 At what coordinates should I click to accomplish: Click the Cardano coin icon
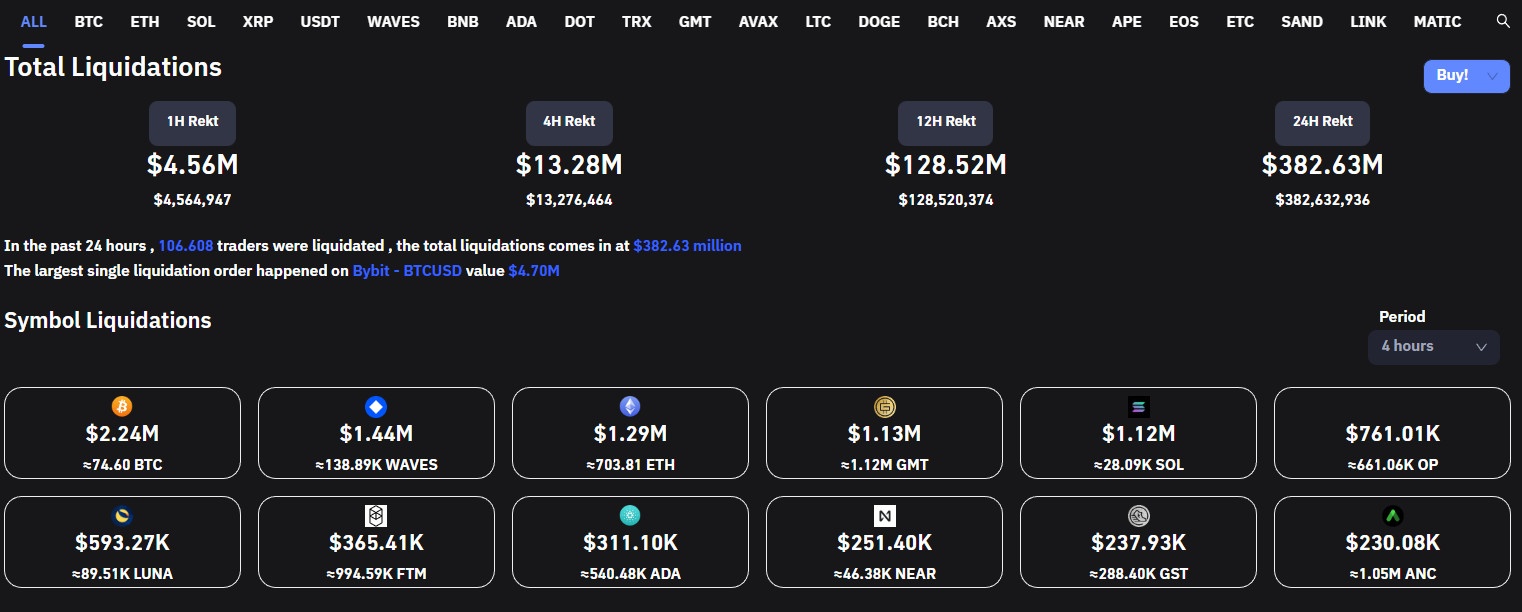click(630, 516)
